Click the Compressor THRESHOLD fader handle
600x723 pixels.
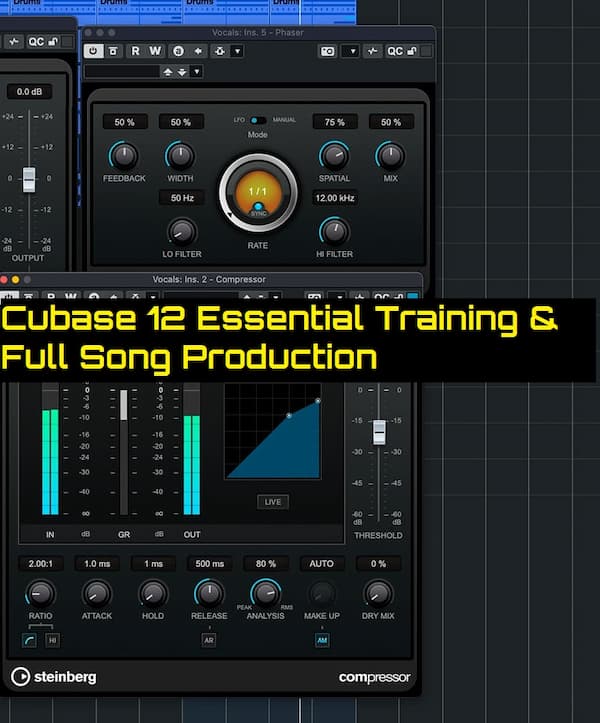coord(379,432)
